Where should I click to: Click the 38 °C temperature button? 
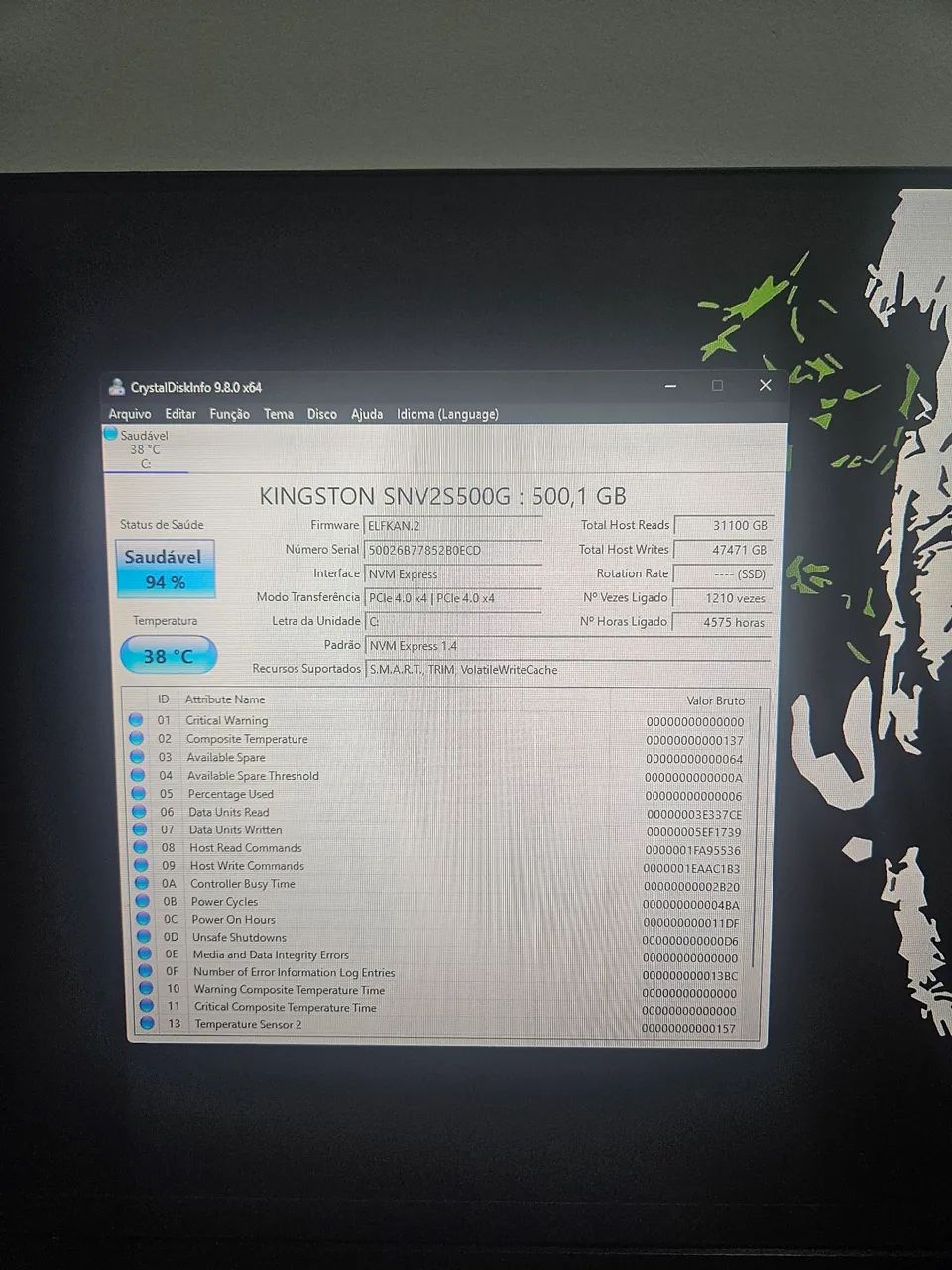tap(169, 656)
